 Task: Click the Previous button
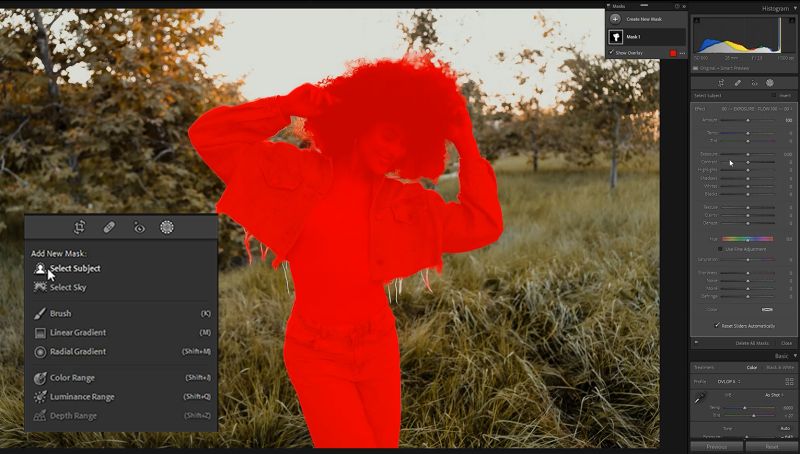716,447
